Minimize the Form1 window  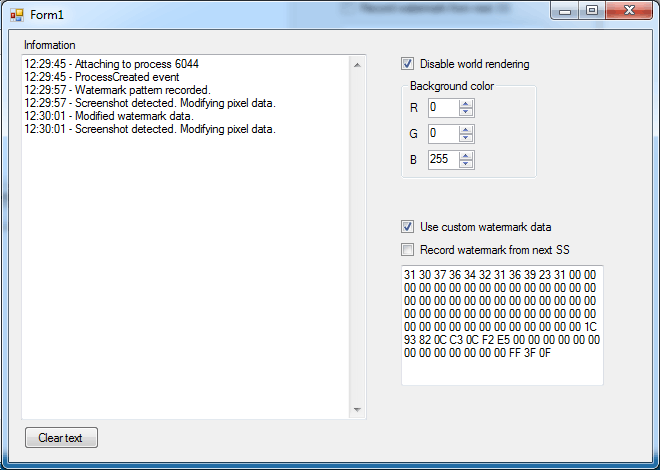565,11
